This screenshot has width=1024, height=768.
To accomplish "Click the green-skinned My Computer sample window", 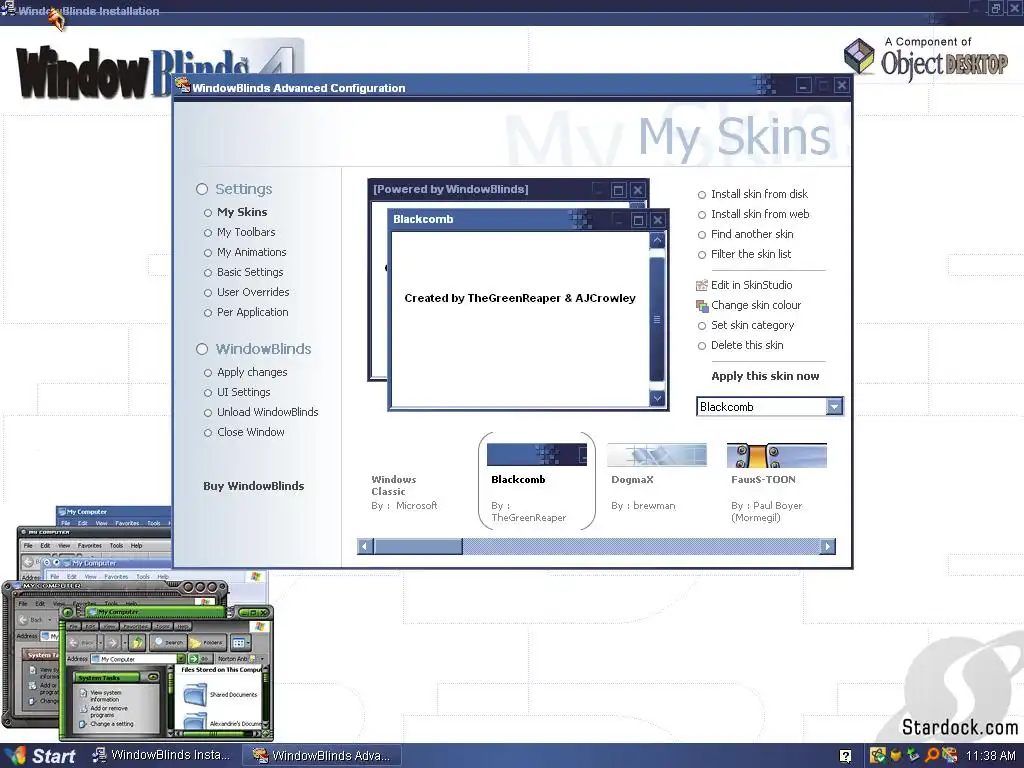I will (166, 673).
